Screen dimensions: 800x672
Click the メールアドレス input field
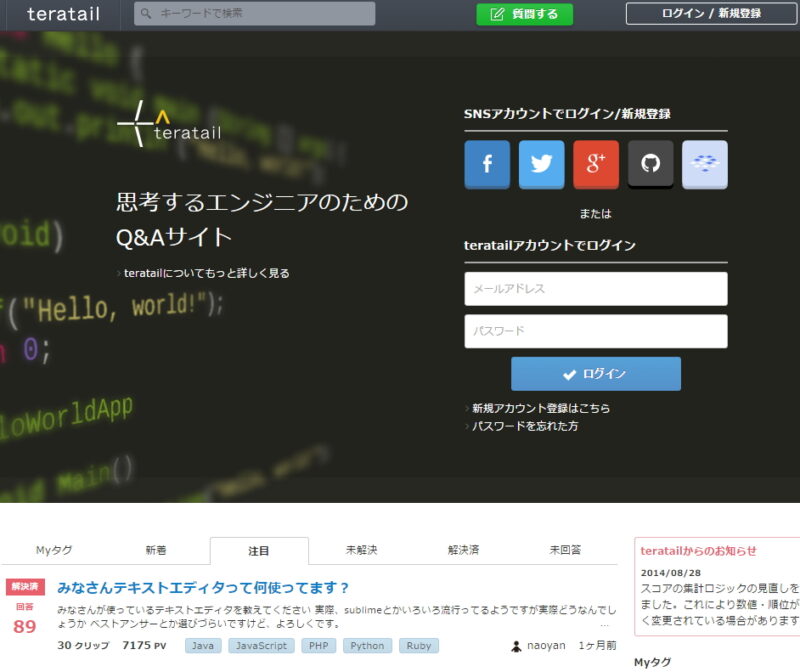(x=595, y=289)
